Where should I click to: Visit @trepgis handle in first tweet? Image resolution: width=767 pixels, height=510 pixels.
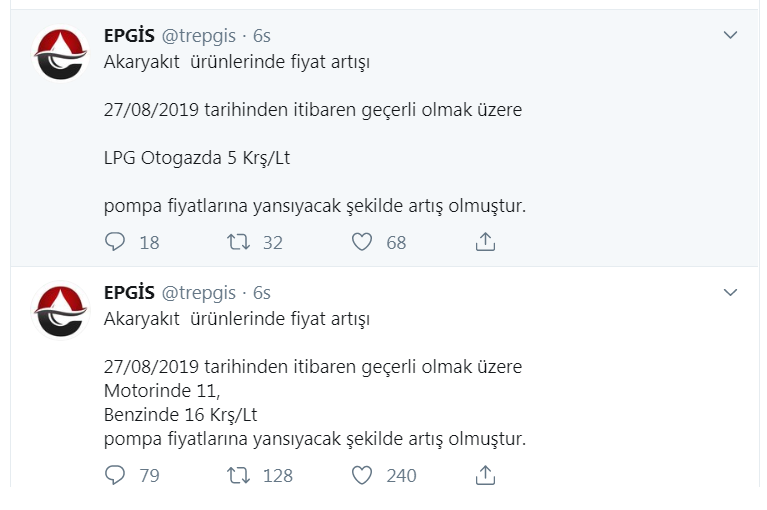(199, 36)
